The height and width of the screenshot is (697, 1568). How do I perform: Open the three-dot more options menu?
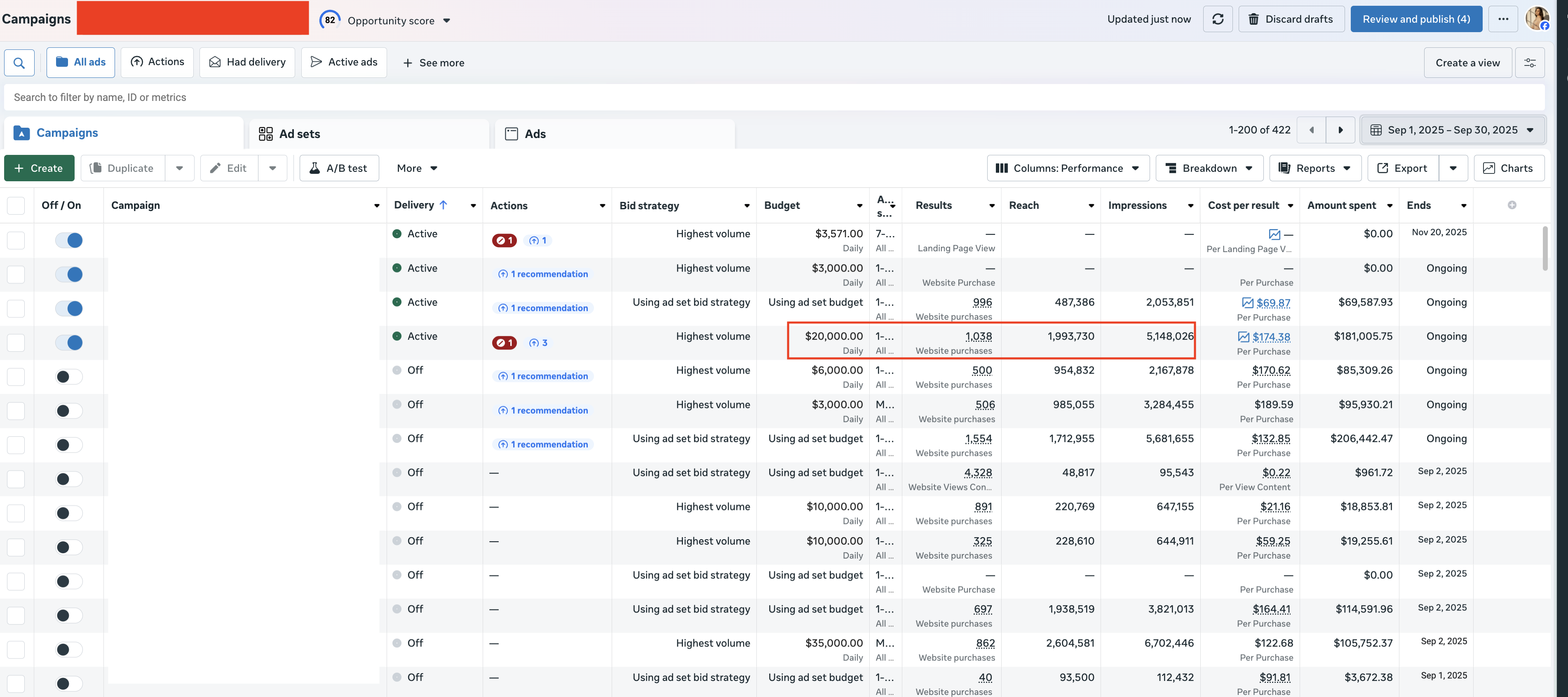1503,19
